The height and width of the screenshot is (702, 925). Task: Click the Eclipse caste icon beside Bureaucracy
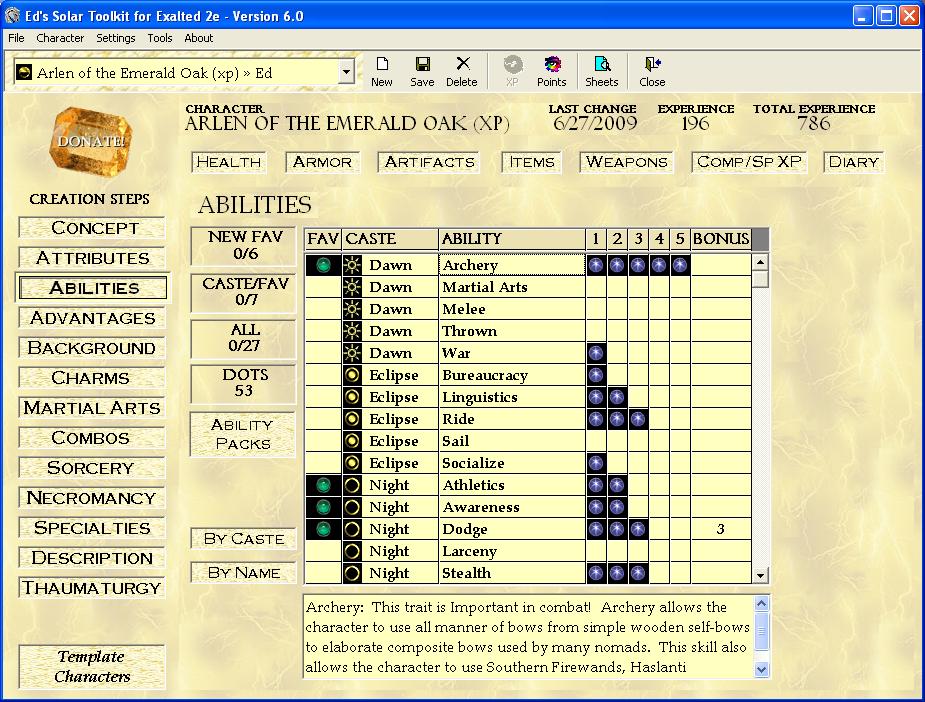point(352,375)
